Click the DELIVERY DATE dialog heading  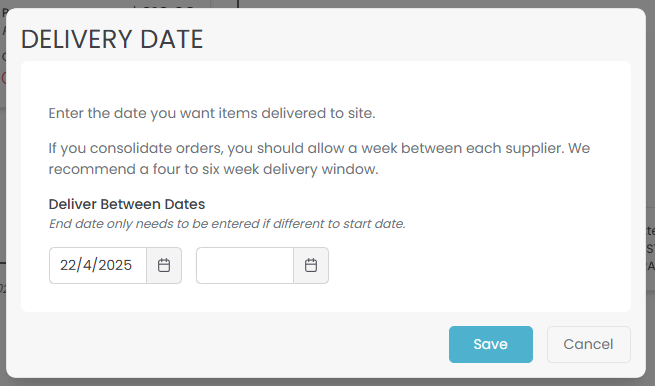tap(112, 39)
